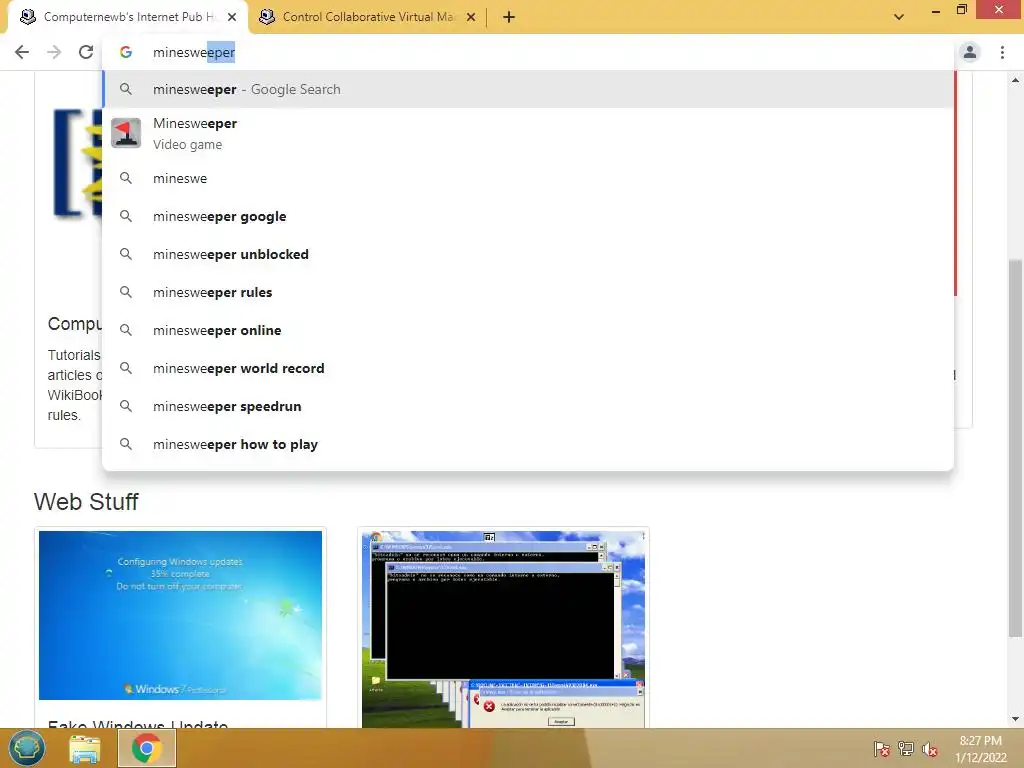
Task: Expand the tab search chevron
Action: click(899, 17)
